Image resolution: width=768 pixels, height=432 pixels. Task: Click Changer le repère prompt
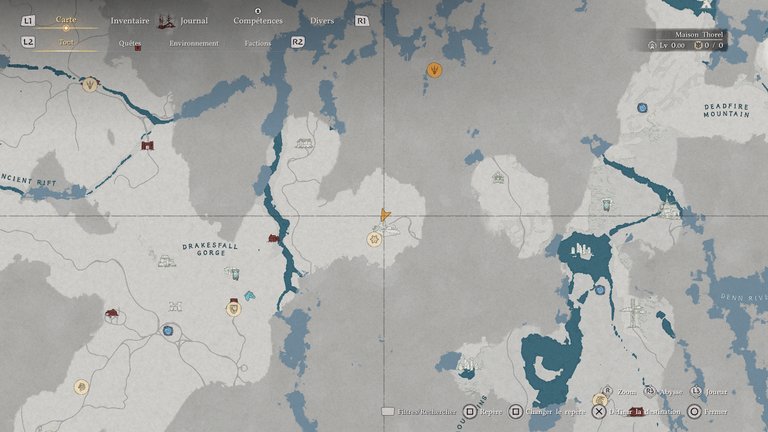(547, 411)
